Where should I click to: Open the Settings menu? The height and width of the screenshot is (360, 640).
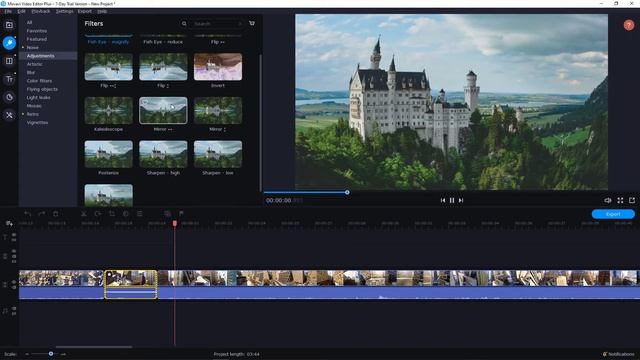click(x=64, y=11)
